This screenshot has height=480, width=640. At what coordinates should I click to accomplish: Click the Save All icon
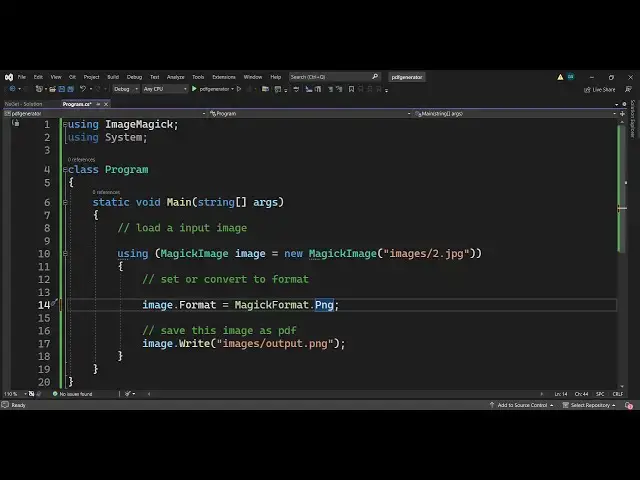pos(71,89)
